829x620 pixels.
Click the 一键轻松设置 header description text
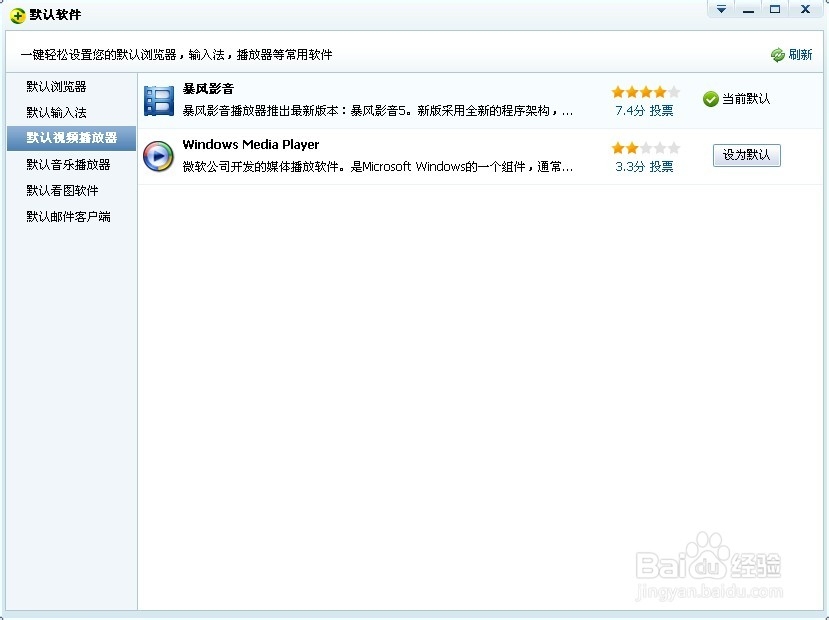click(x=177, y=54)
